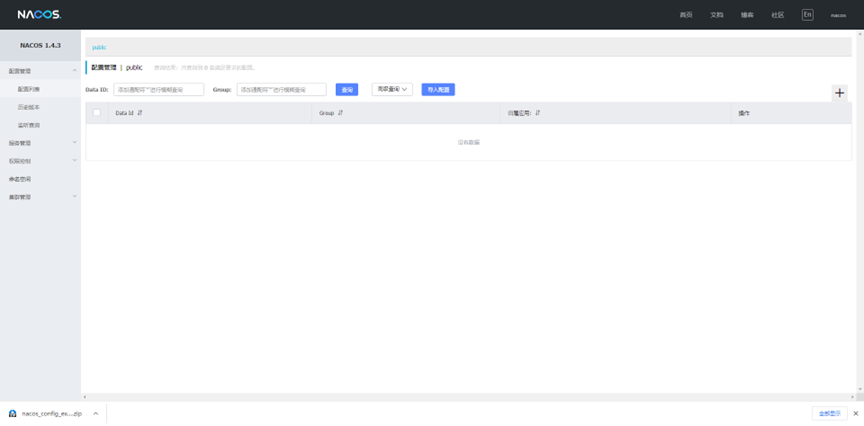This screenshot has height=426, width=864.
Task: Sort by Data Id column icon
Action: click(140, 112)
